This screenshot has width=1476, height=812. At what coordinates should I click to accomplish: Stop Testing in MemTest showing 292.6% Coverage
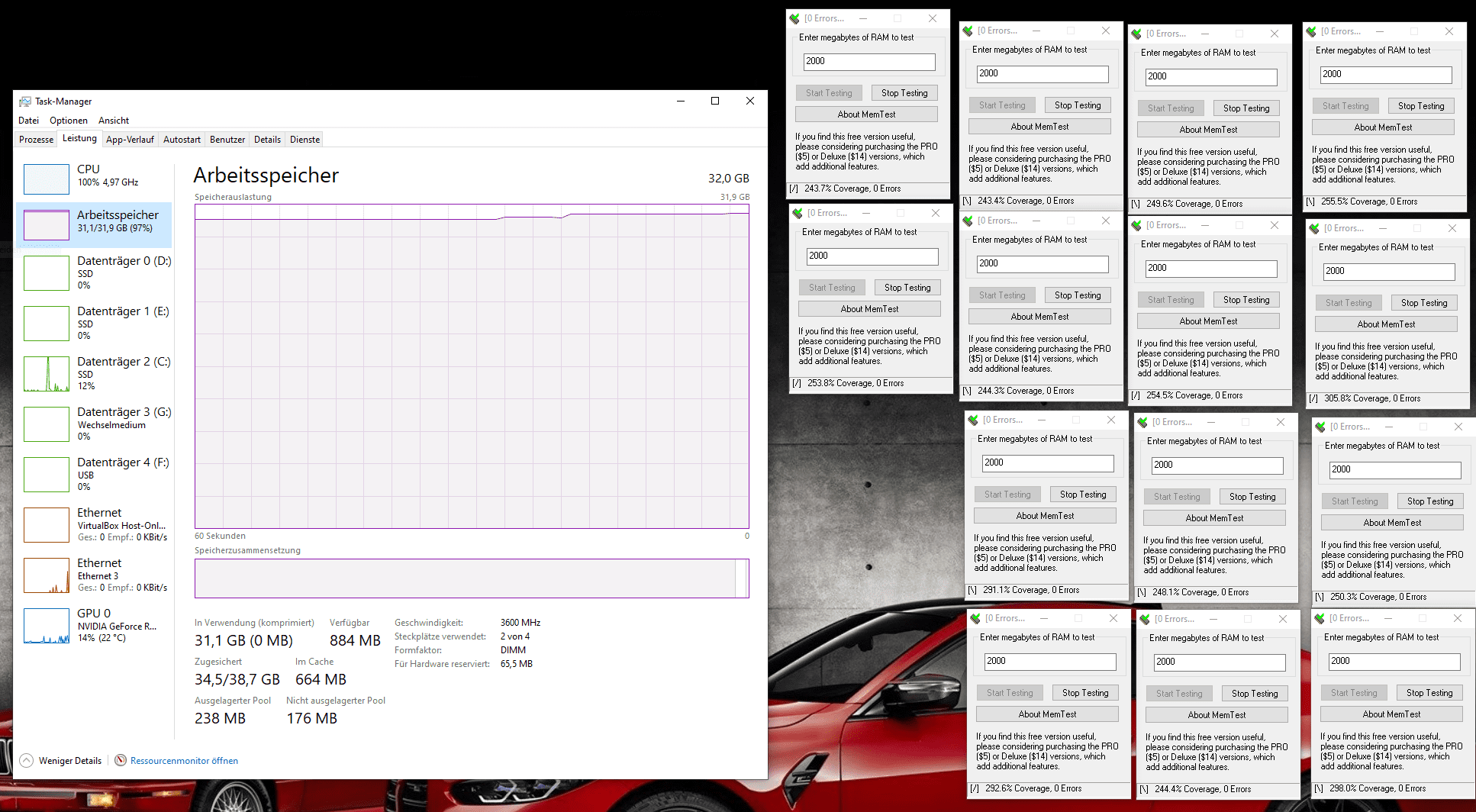pos(1085,693)
